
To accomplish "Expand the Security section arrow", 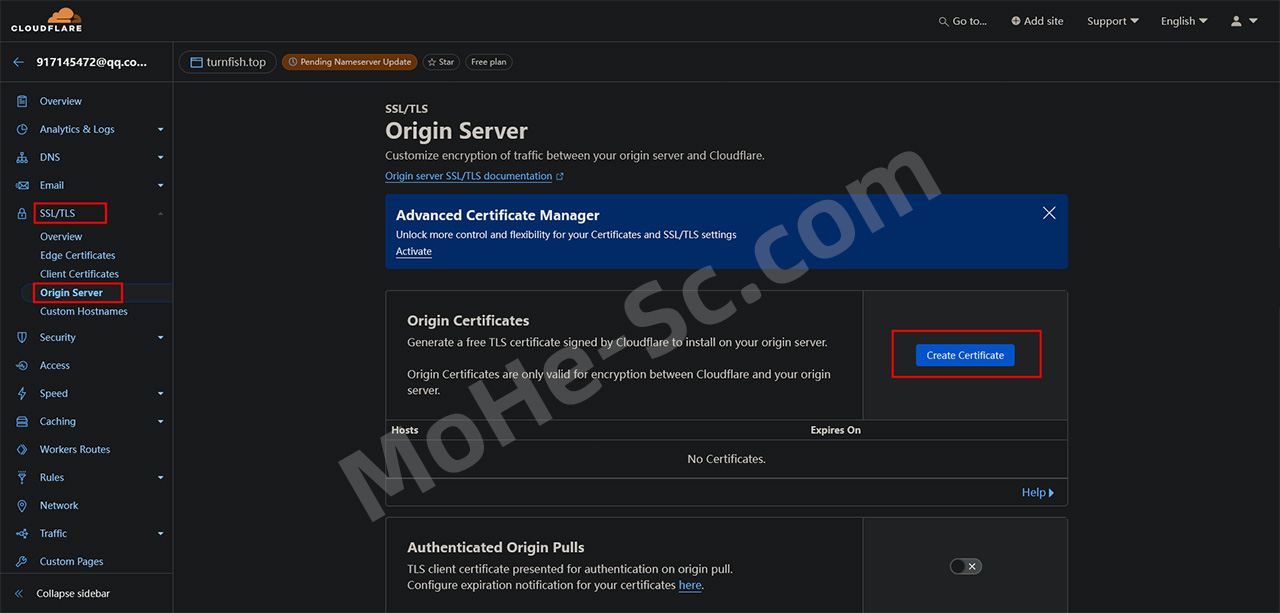I will (x=160, y=338).
